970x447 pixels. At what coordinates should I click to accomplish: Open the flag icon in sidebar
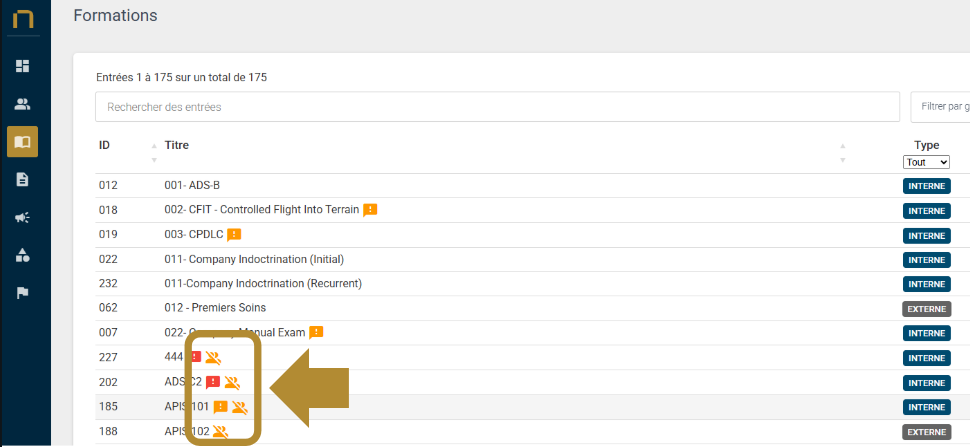(x=23, y=293)
